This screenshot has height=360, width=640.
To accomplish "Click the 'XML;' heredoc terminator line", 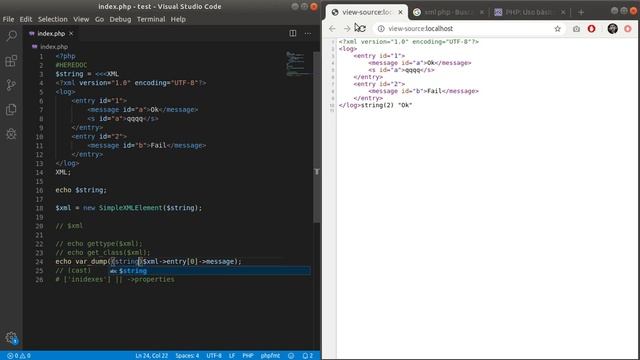I will 63,172.
